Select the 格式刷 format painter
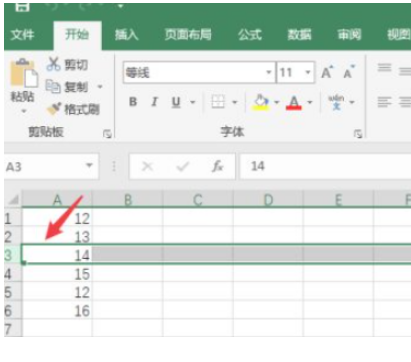Image resolution: width=411 pixels, height=362 pixels. (73, 109)
